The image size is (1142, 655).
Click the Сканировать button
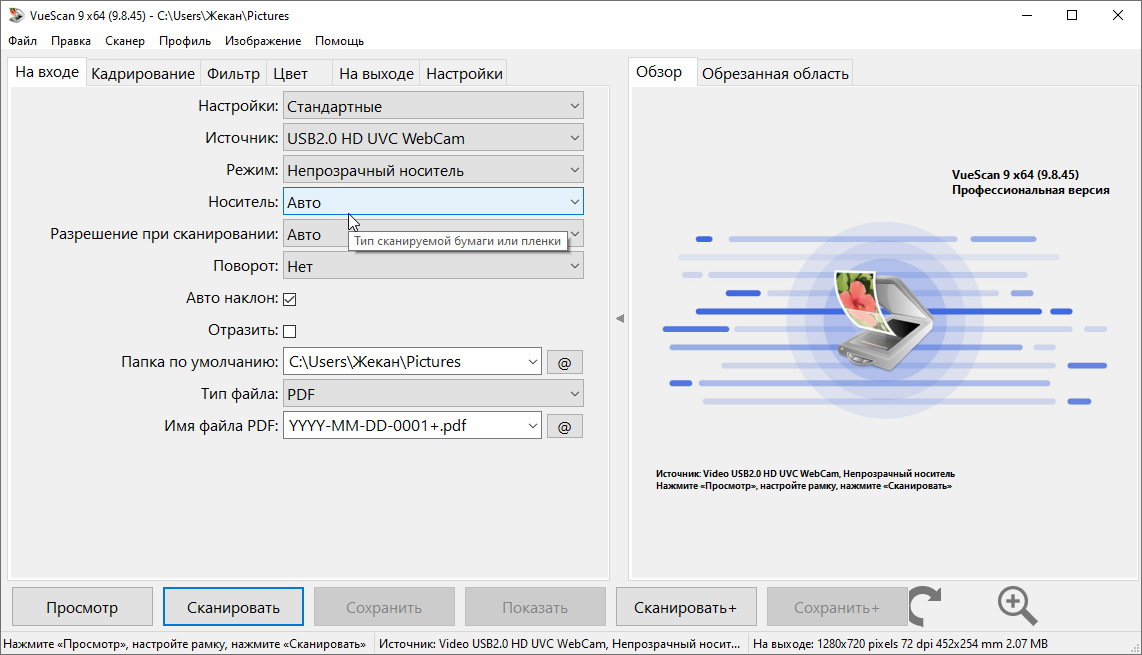[x=233, y=607]
